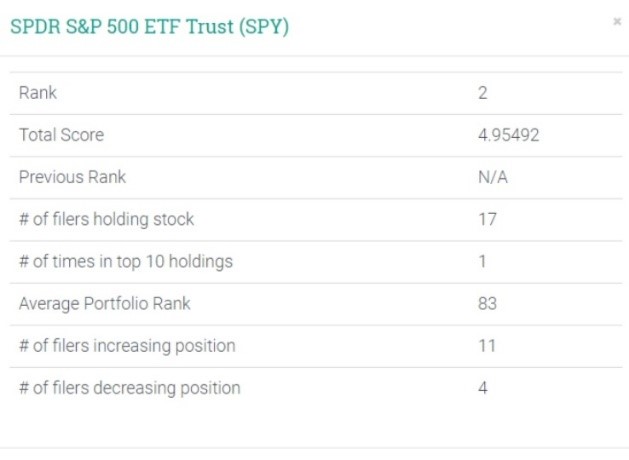Click the value 4 for decreasing position
The height and width of the screenshot is (460, 629).
pos(483,387)
